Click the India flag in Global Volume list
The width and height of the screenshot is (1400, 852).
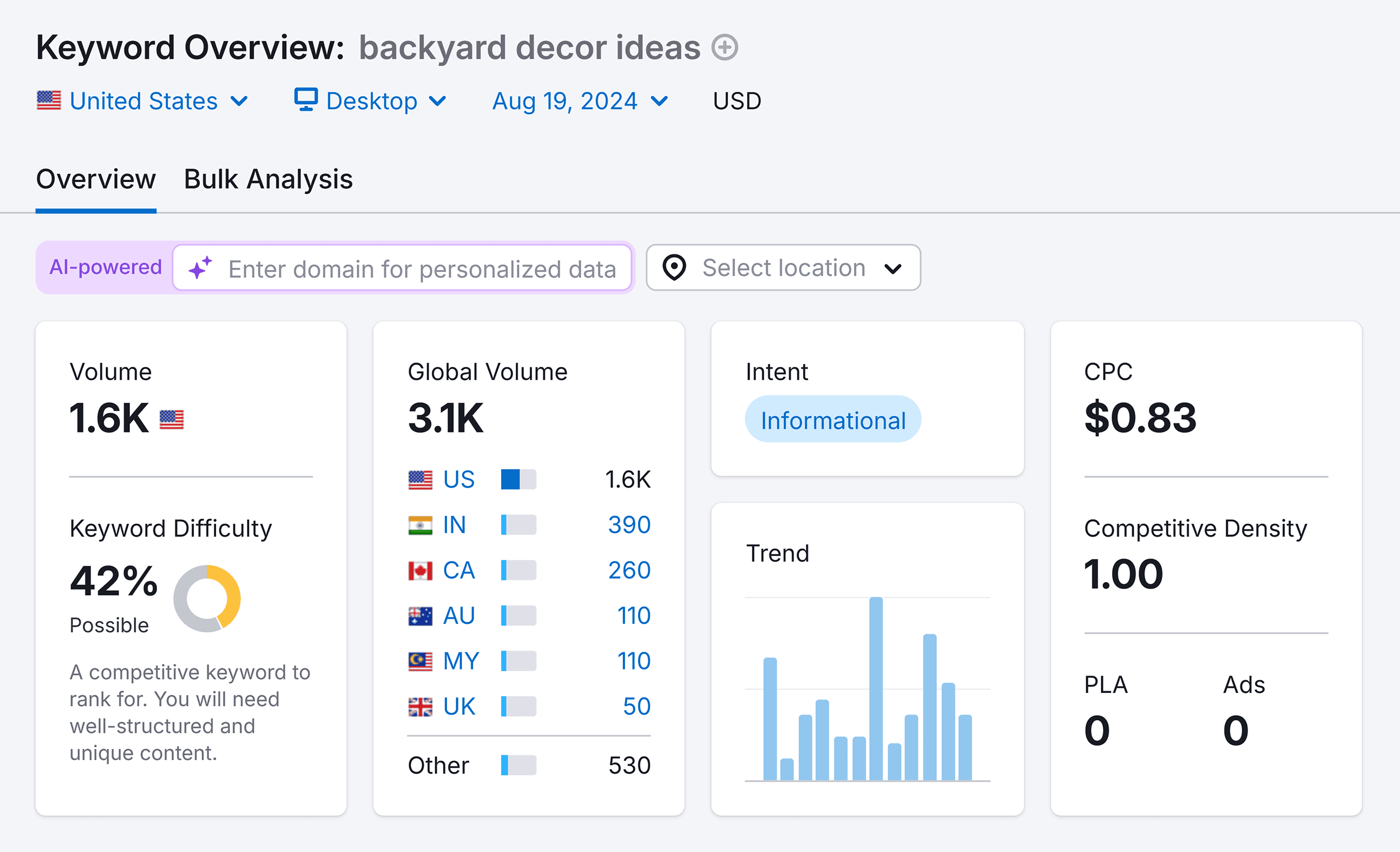coord(421,524)
